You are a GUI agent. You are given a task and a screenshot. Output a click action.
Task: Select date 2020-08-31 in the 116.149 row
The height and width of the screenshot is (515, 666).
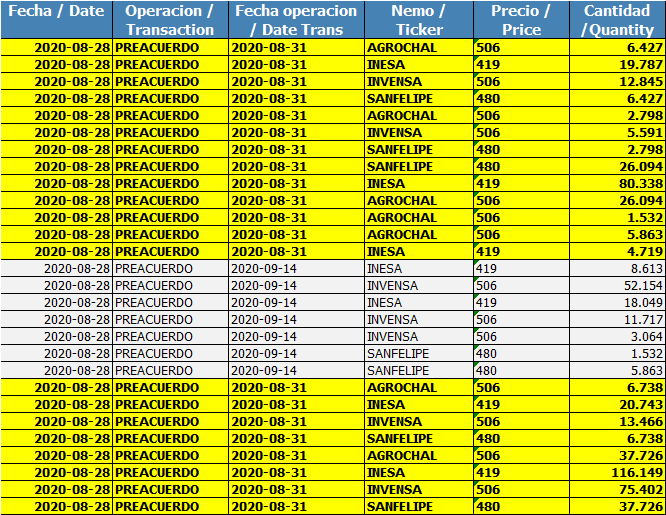click(296, 473)
